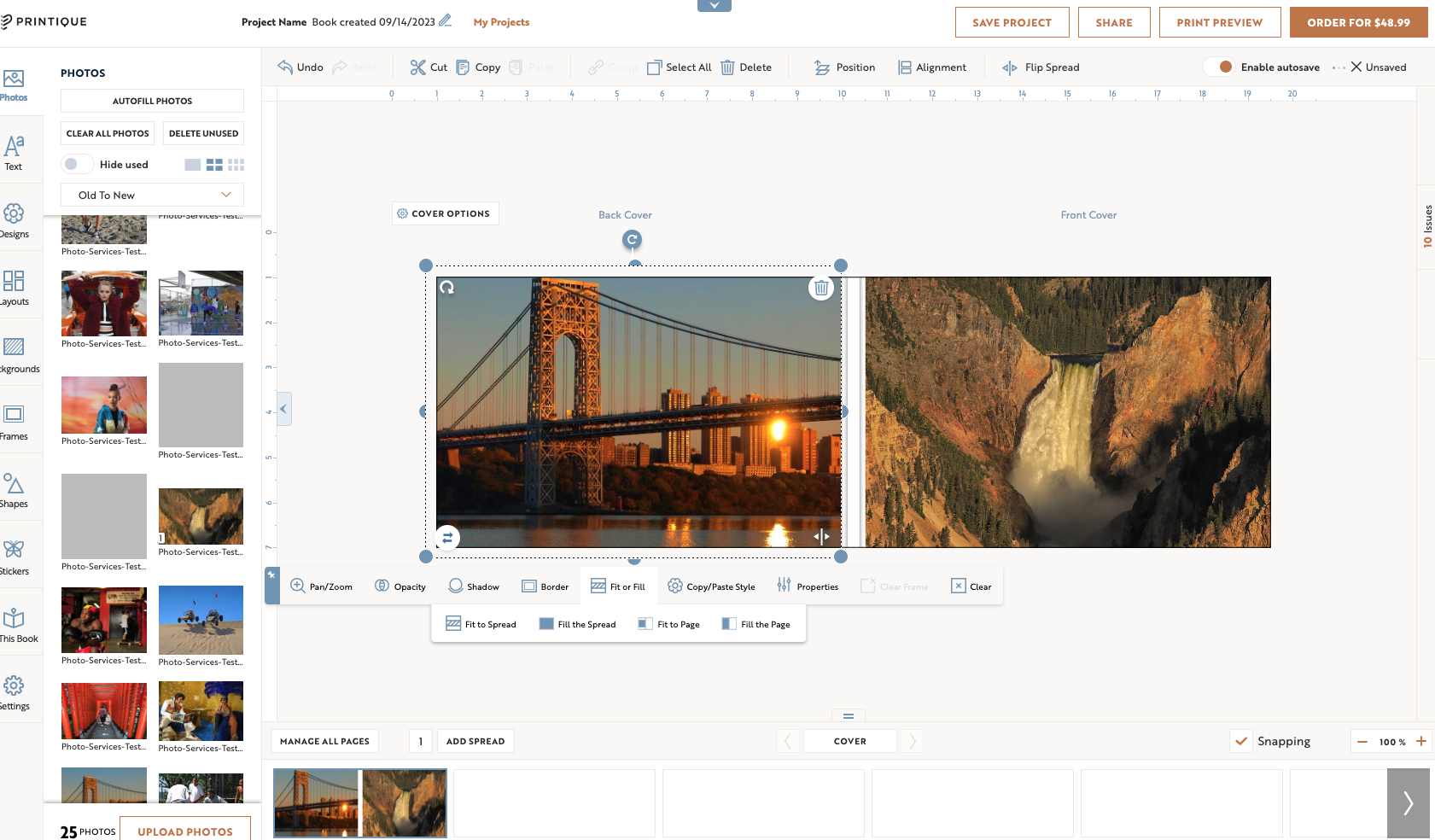Expand the Fit or Fill options
The width and height of the screenshot is (1435, 840).
click(x=619, y=586)
